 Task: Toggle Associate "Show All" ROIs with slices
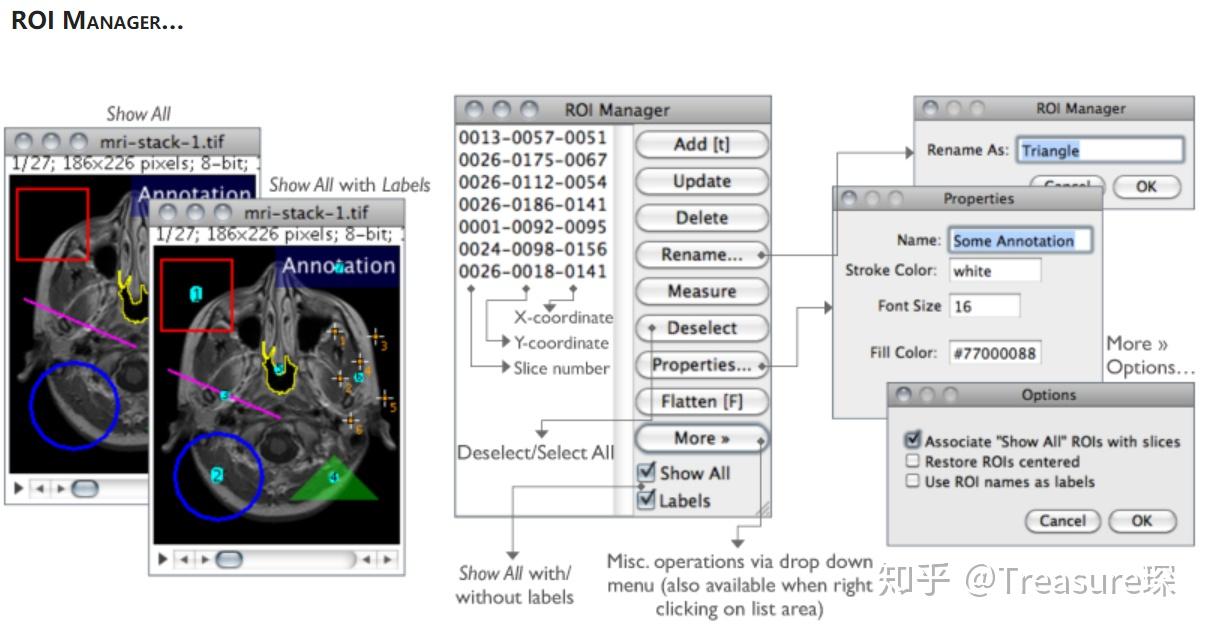pos(912,440)
